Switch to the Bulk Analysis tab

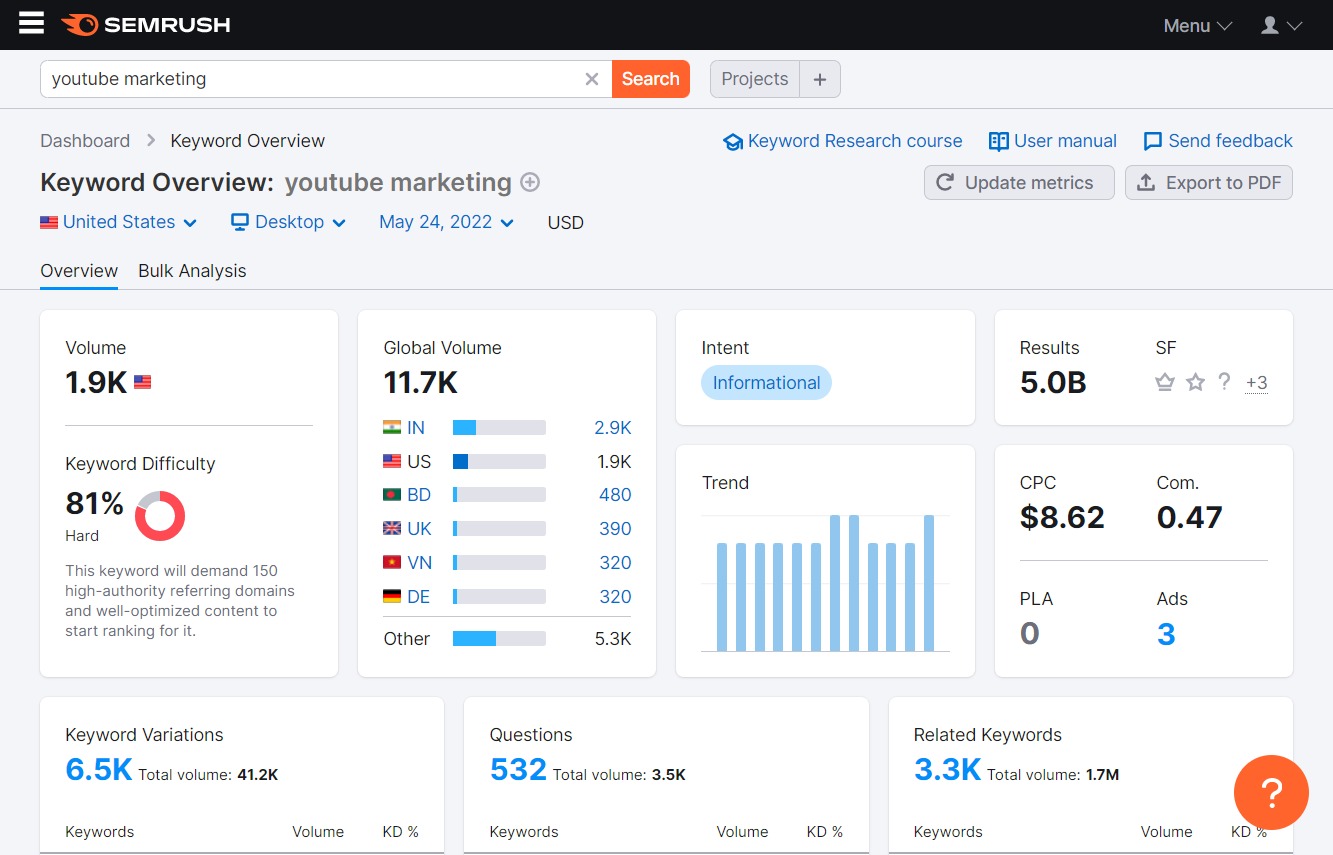point(192,271)
